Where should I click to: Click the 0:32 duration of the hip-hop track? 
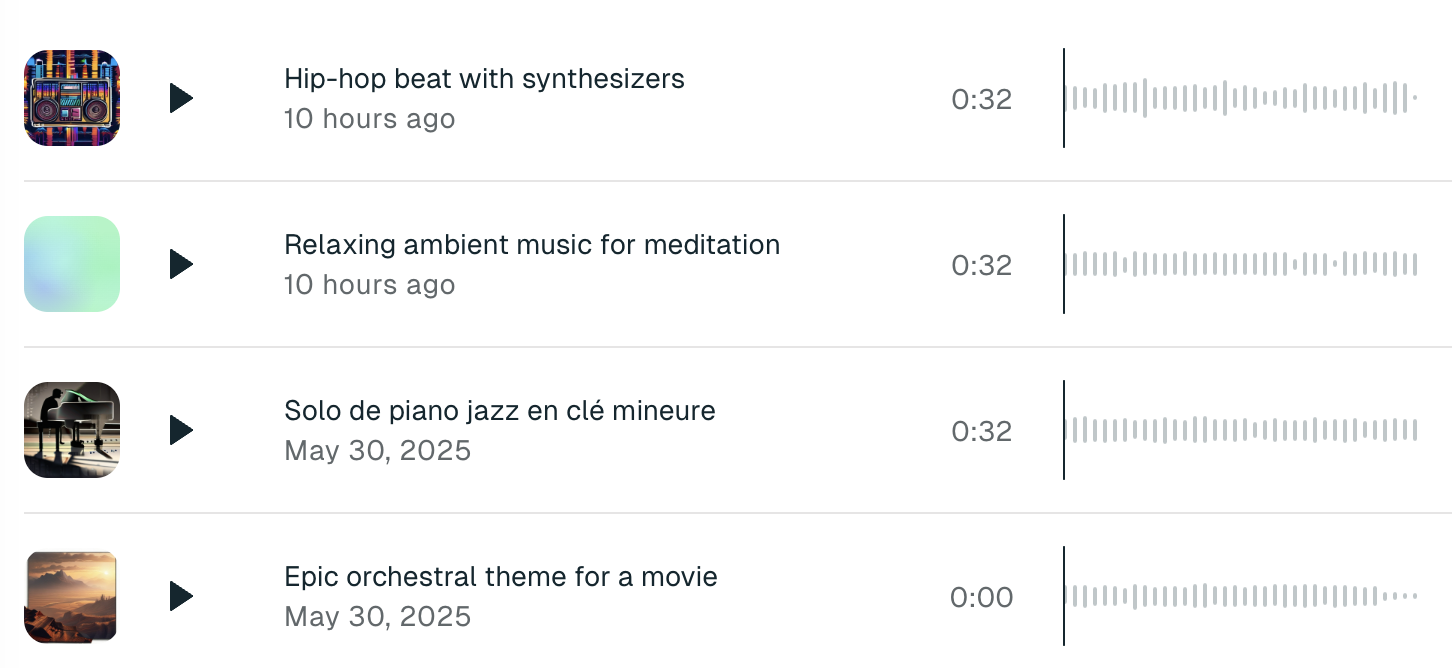click(x=981, y=97)
